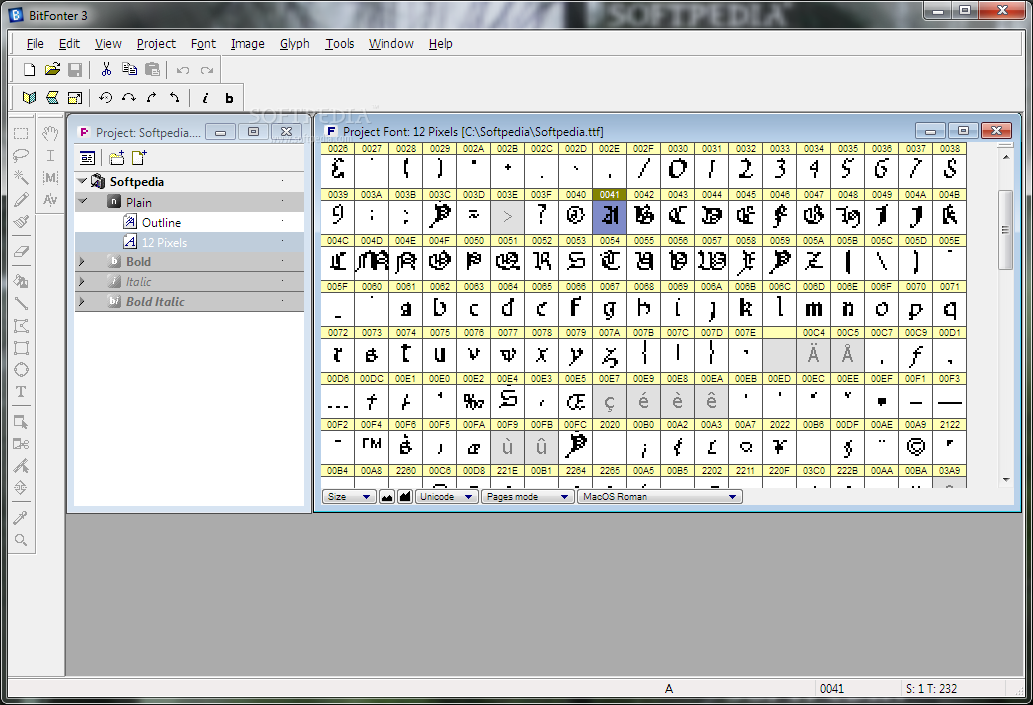Select the eraser tool
The height and width of the screenshot is (705, 1033).
point(21,252)
